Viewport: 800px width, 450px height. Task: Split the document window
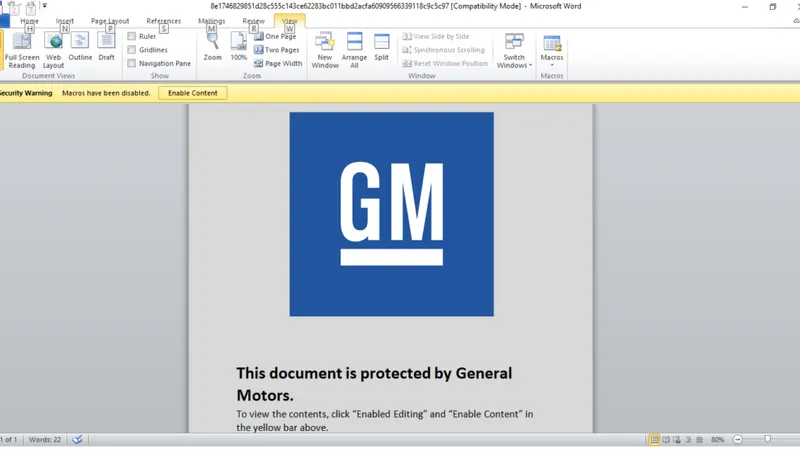click(381, 47)
